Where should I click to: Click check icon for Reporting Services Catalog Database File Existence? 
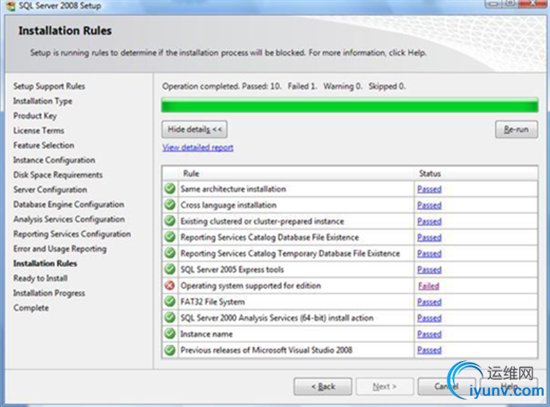point(170,237)
